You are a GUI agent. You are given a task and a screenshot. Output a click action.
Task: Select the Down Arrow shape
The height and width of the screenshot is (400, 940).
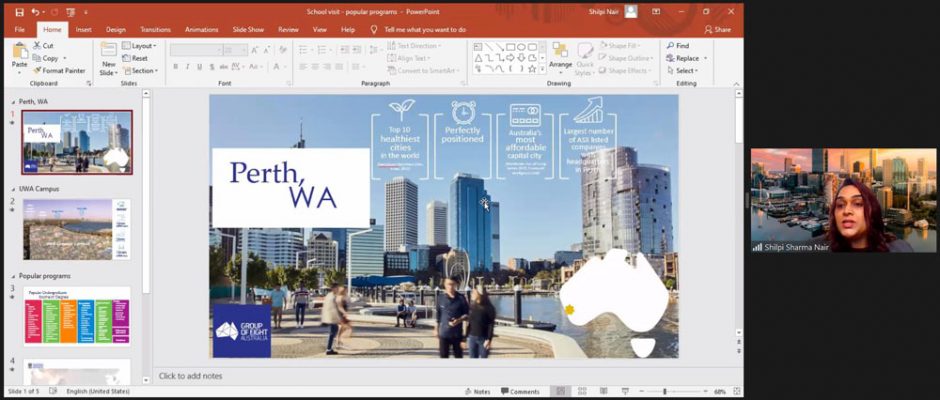pos(521,58)
